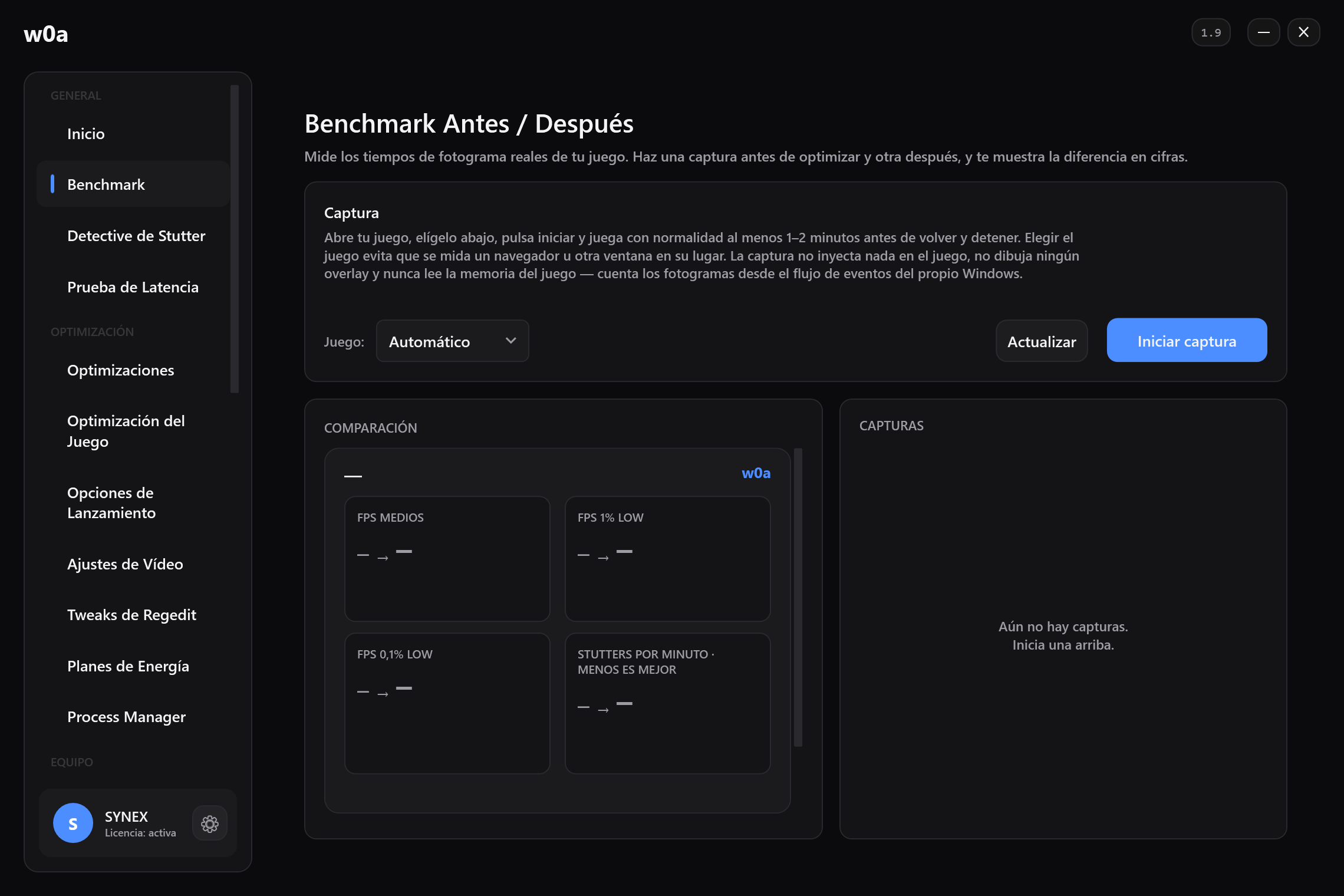This screenshot has height=896, width=1344.
Task: Click the STUTTERS POR MINUTO card
Action: 668,703
